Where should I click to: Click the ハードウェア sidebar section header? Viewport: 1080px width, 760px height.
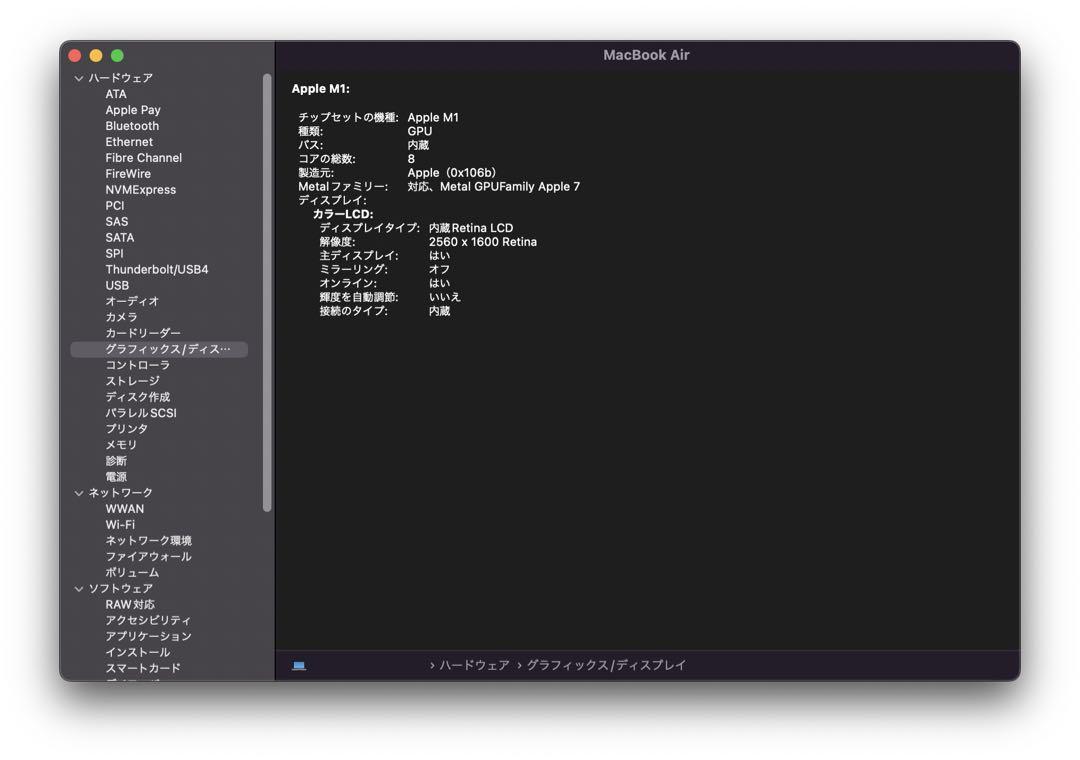pos(121,79)
